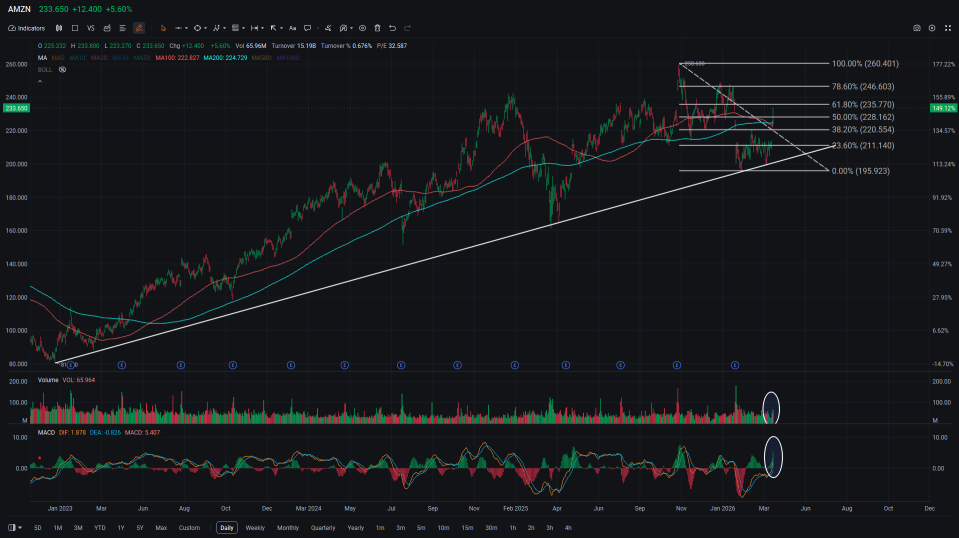Click the calendar events icon in toolbar
This screenshot has width=959, height=538.
(107, 28)
